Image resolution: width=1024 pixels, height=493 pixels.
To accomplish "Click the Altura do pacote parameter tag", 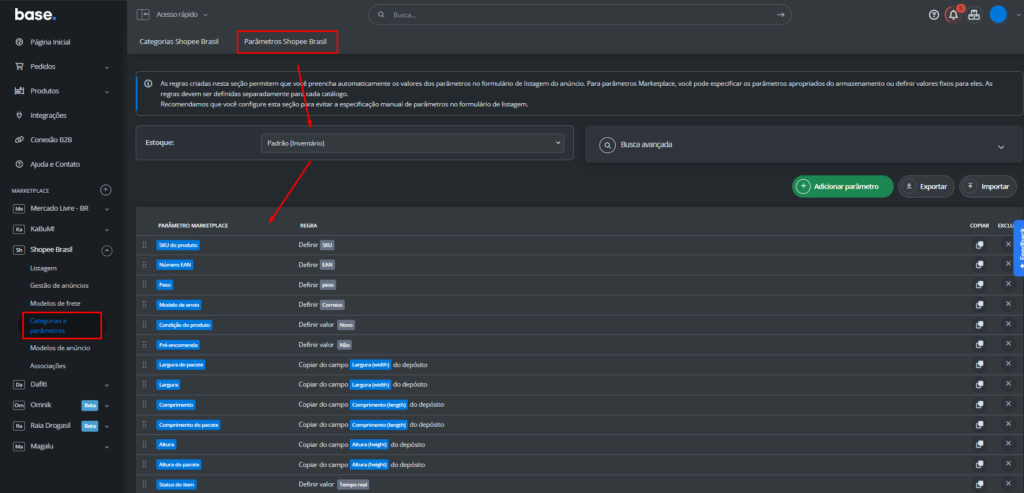I will [178, 464].
